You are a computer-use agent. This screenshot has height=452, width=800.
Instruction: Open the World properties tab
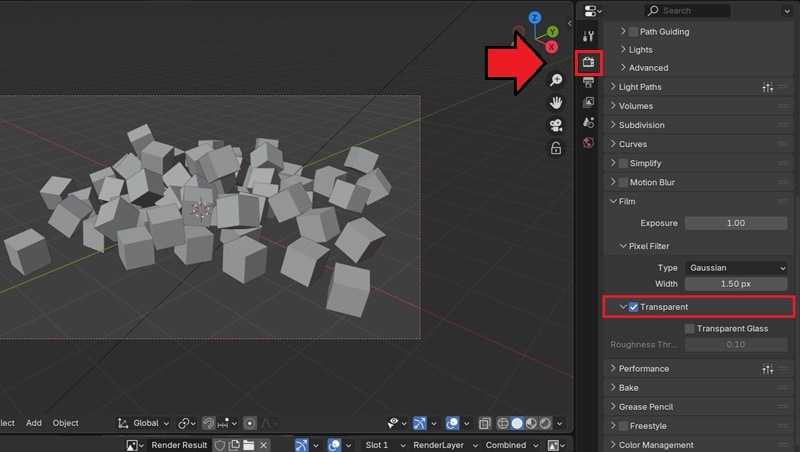588,142
